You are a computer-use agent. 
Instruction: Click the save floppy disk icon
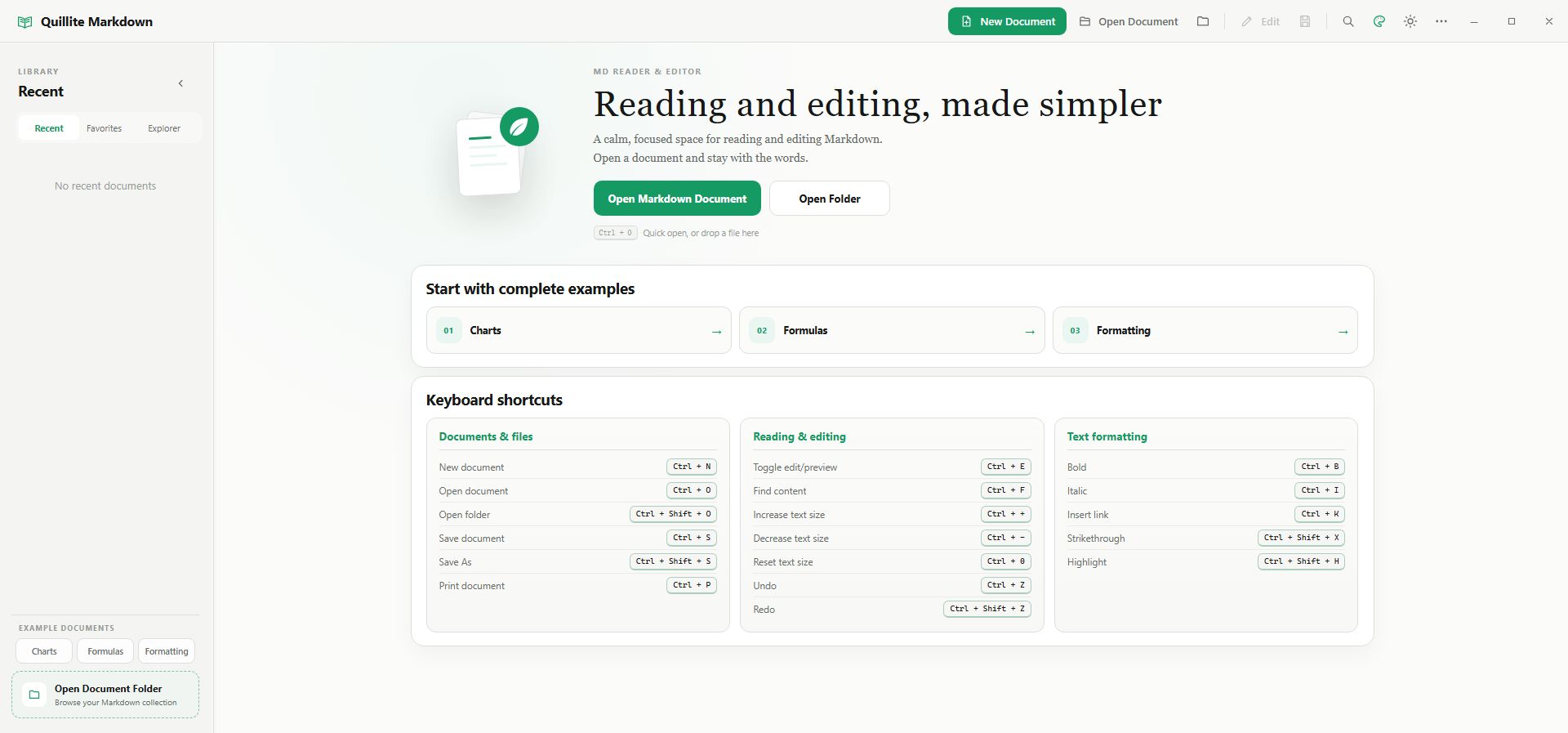(1305, 21)
